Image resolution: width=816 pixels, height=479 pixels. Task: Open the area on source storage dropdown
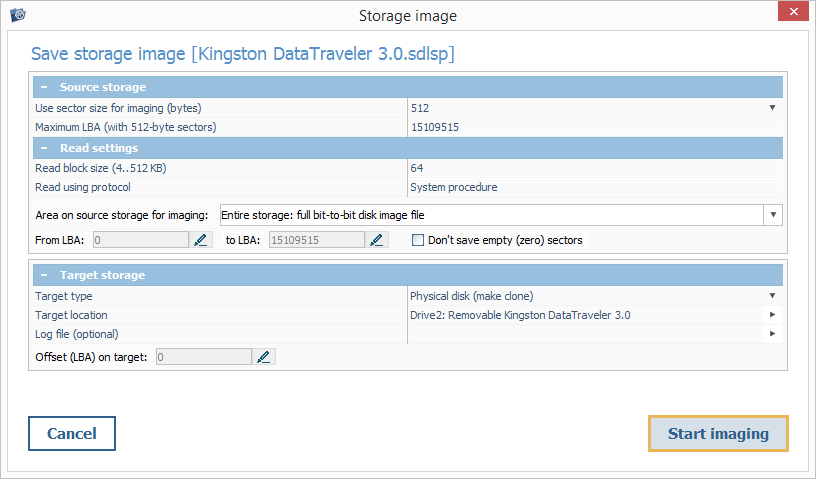tap(773, 215)
